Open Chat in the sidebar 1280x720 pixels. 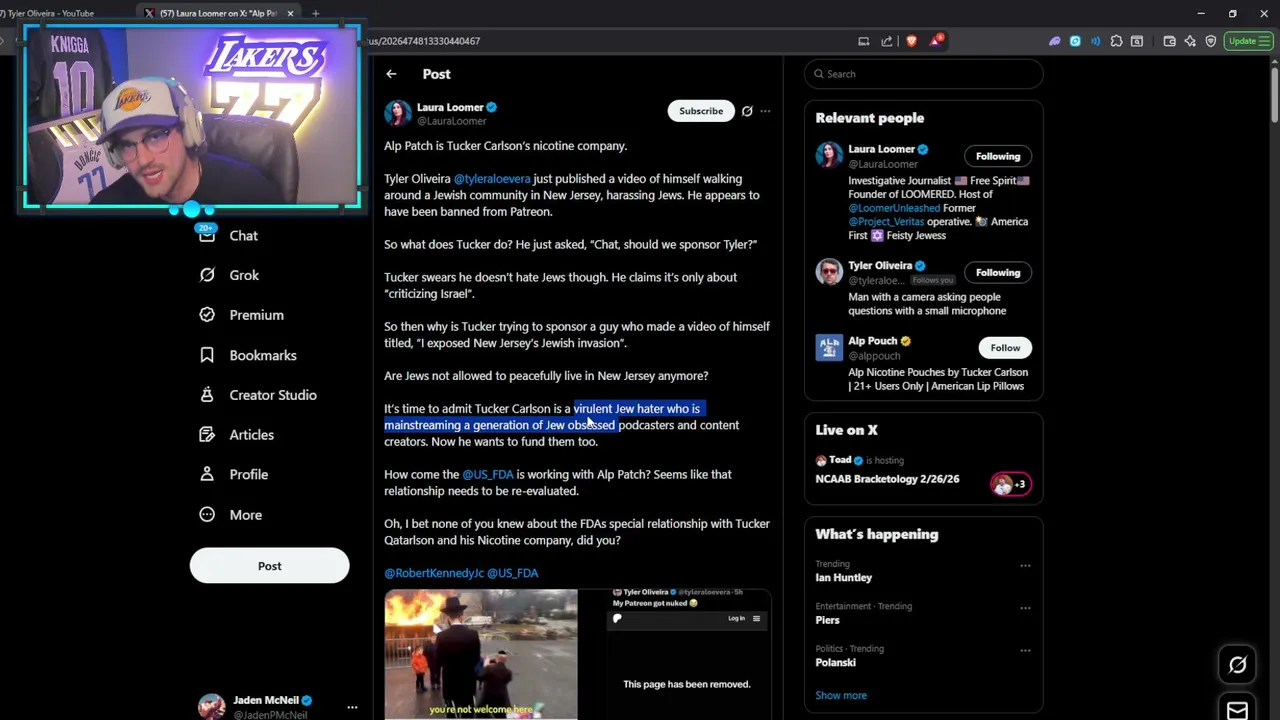point(243,236)
